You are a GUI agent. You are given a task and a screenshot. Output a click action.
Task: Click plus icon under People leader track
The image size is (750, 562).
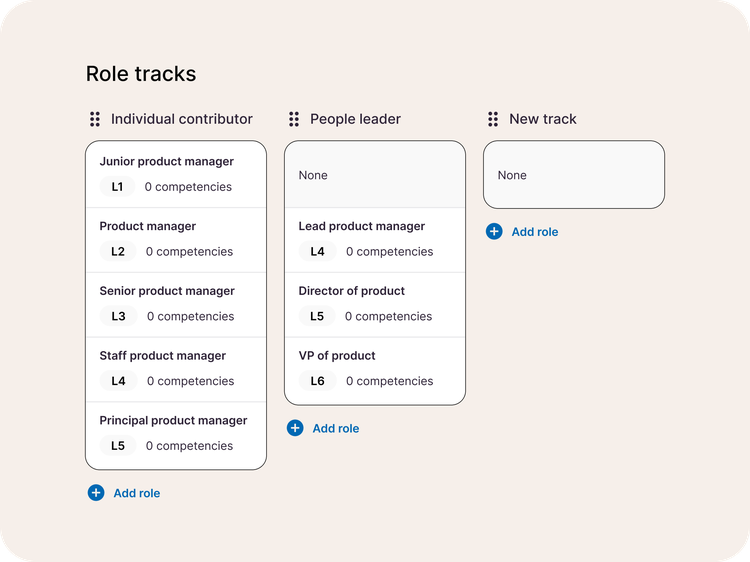point(295,428)
